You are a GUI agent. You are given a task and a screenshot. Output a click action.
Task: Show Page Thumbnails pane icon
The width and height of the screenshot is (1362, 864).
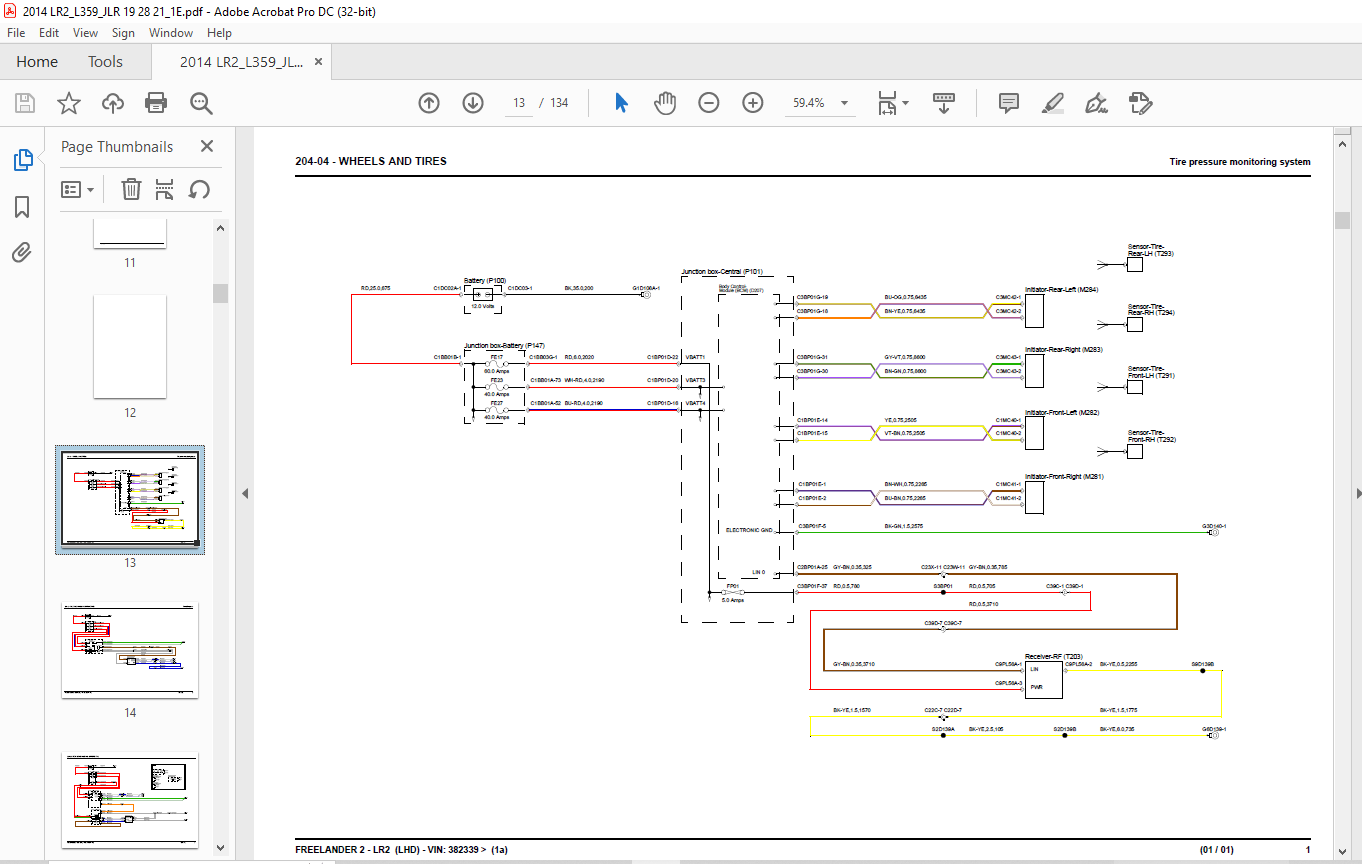pos(22,160)
